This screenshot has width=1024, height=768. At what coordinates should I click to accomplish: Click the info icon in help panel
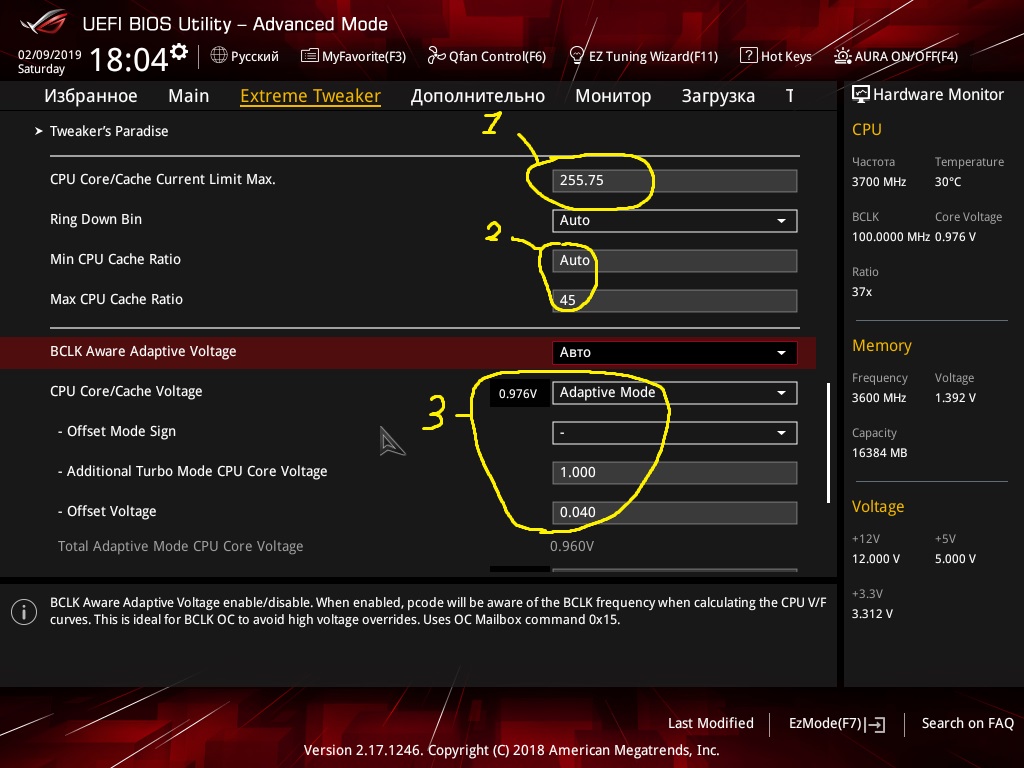coord(24,612)
